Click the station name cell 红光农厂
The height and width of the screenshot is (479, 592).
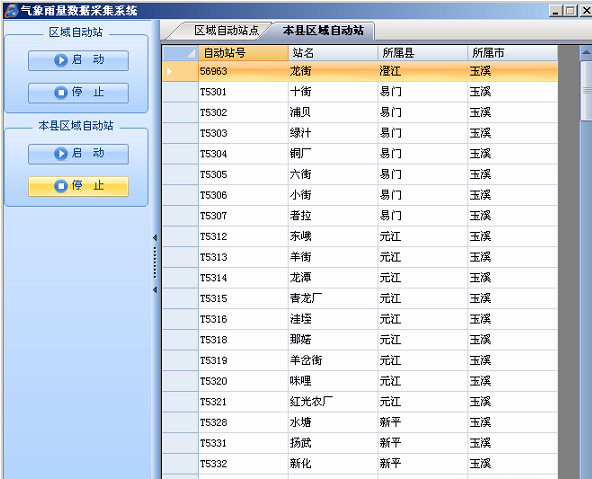[x=333, y=402]
